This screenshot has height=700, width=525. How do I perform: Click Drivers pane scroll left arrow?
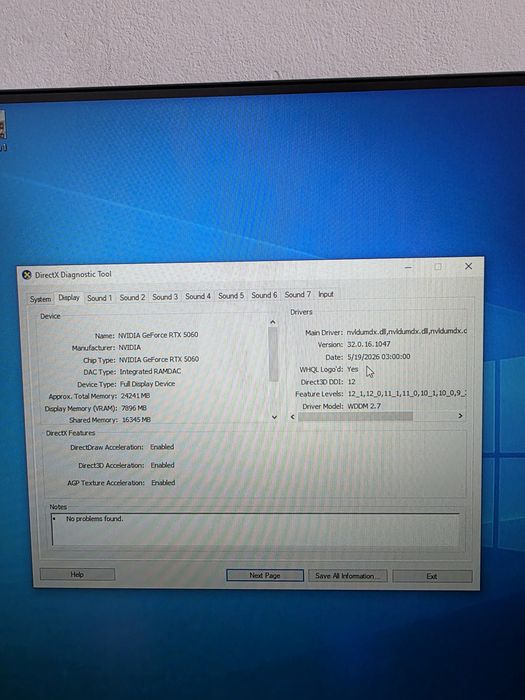coord(293,417)
